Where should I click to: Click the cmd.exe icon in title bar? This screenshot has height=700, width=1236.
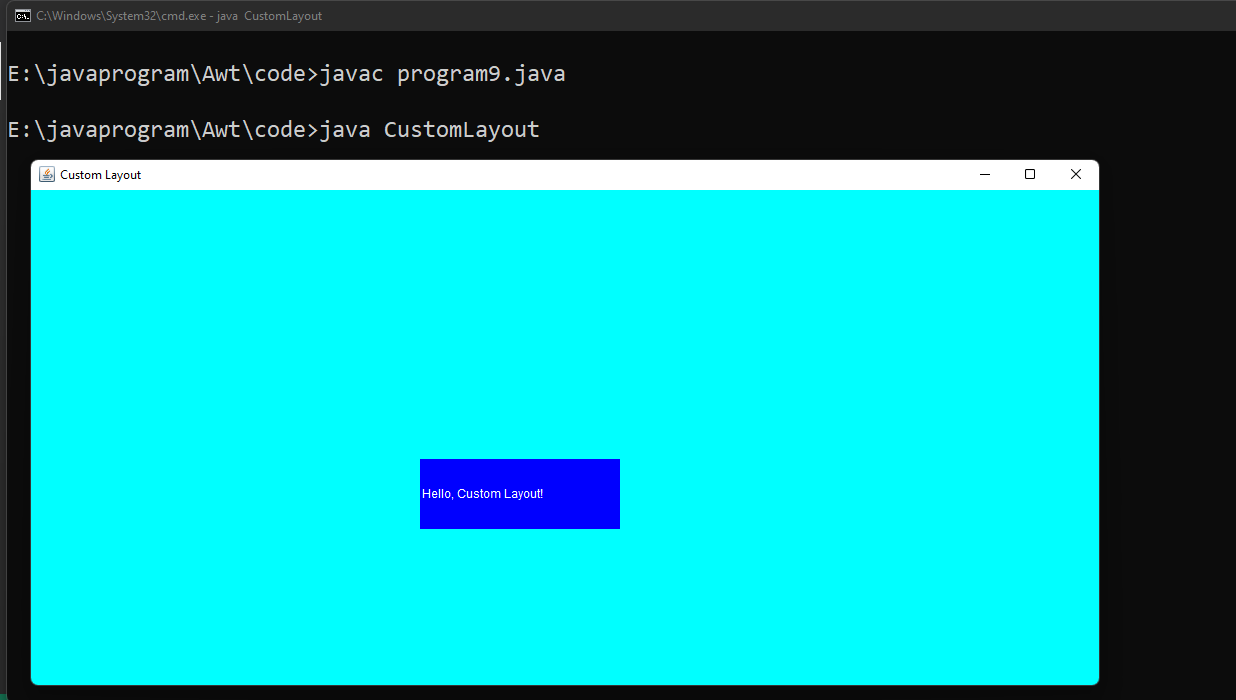pos(22,16)
